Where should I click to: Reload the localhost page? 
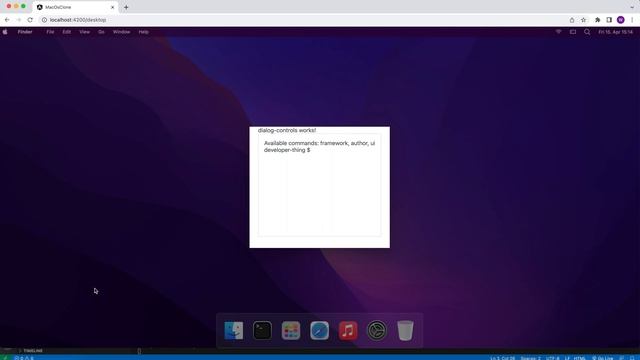pyautogui.click(x=30, y=20)
